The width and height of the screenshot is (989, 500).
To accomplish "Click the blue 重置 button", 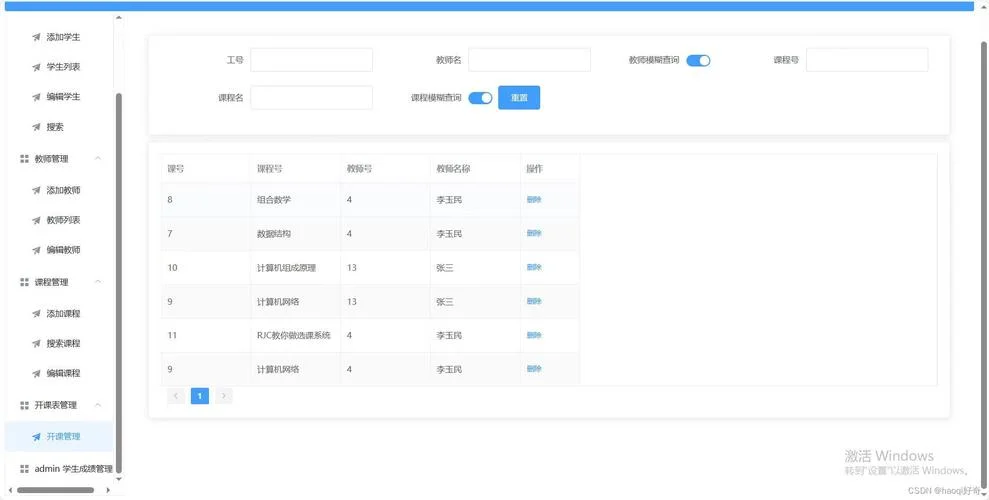I will [519, 98].
